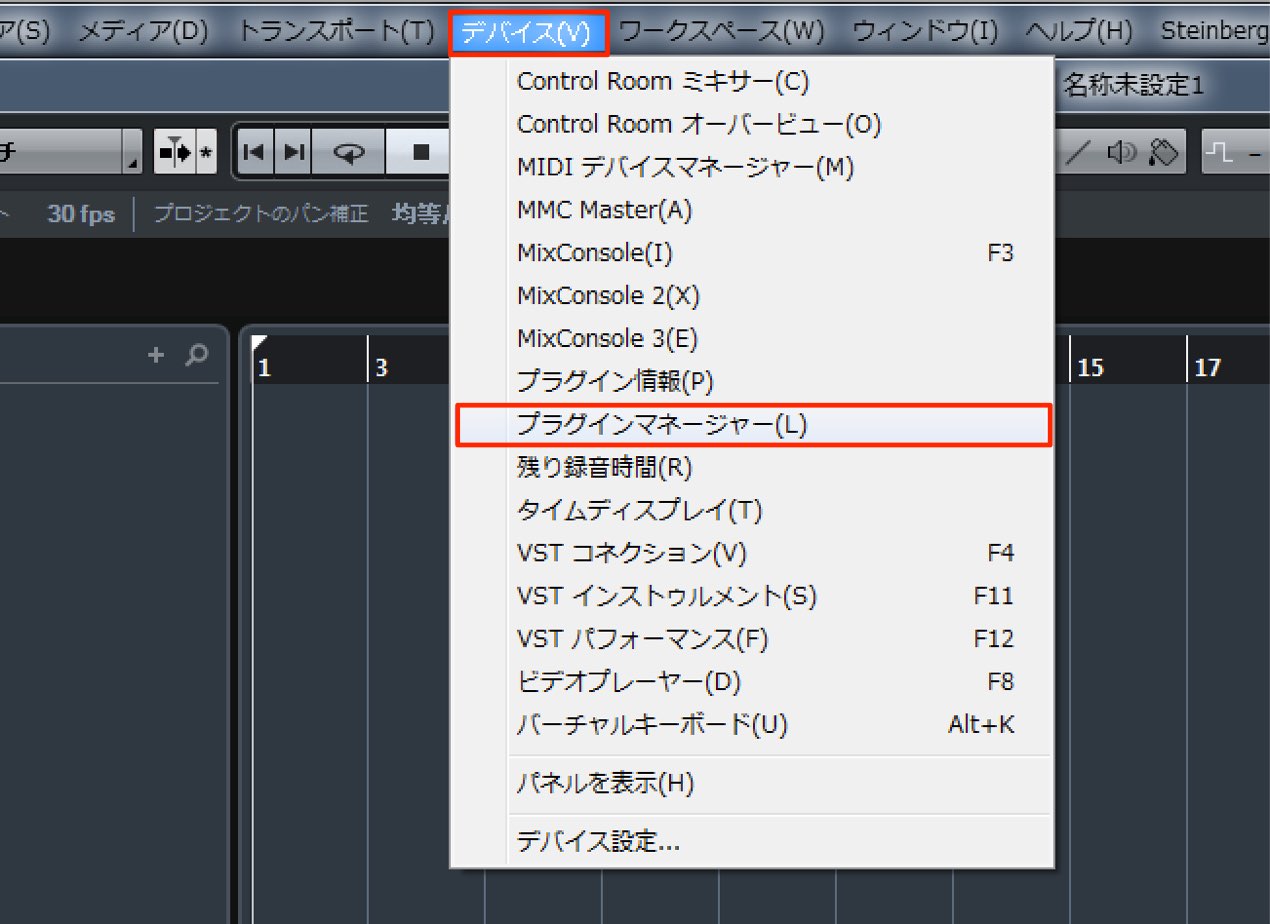
Task: Open MixConsole(I) from menu
Action: point(752,253)
